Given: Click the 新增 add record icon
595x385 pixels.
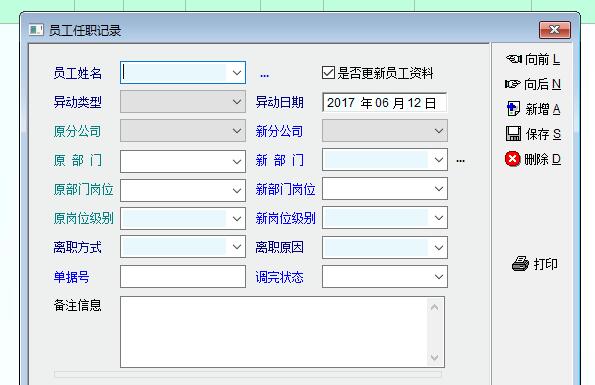Looking at the screenshot, I should (513, 109).
